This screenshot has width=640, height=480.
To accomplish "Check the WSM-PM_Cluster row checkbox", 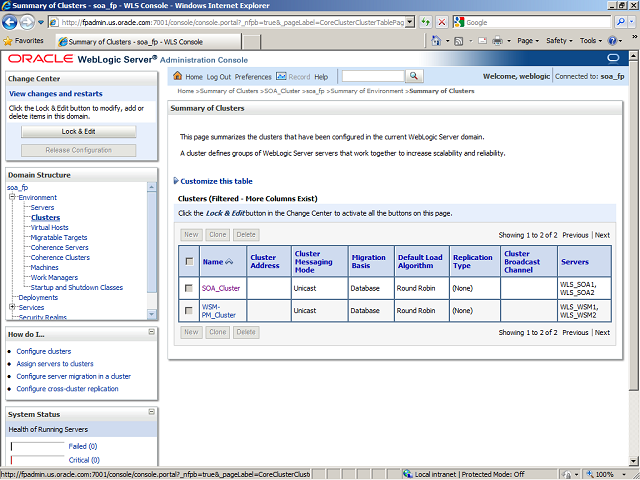I will tap(189, 311).
